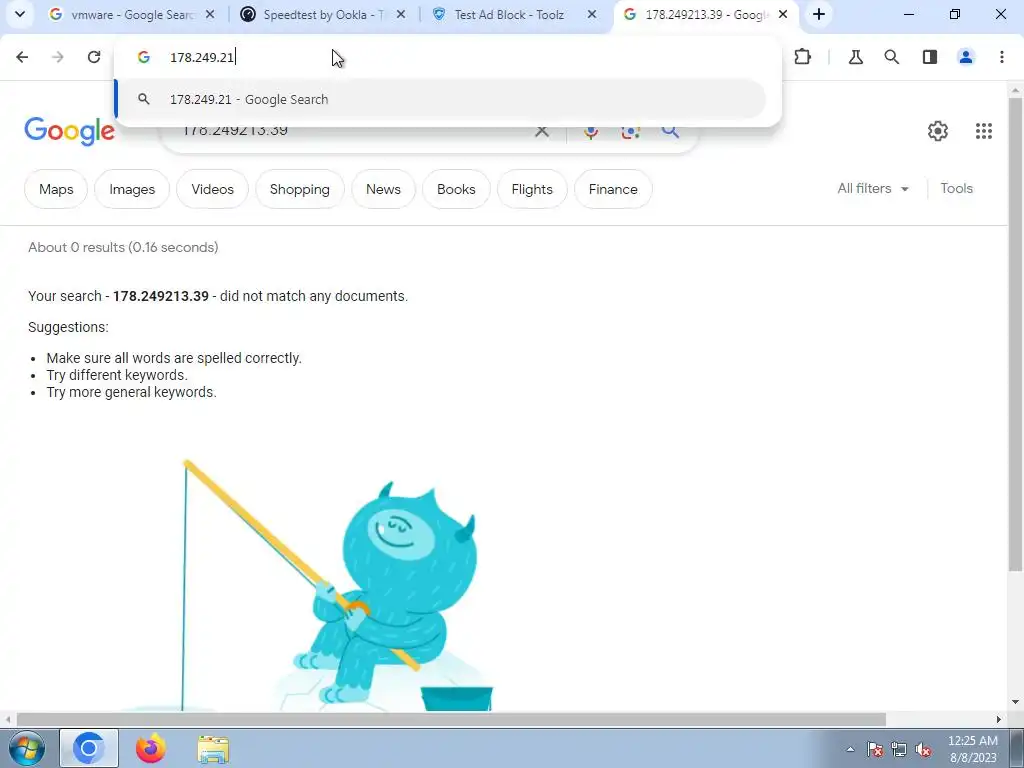This screenshot has height=768, width=1024.
Task: Search by image with Lens icon
Action: point(630,131)
